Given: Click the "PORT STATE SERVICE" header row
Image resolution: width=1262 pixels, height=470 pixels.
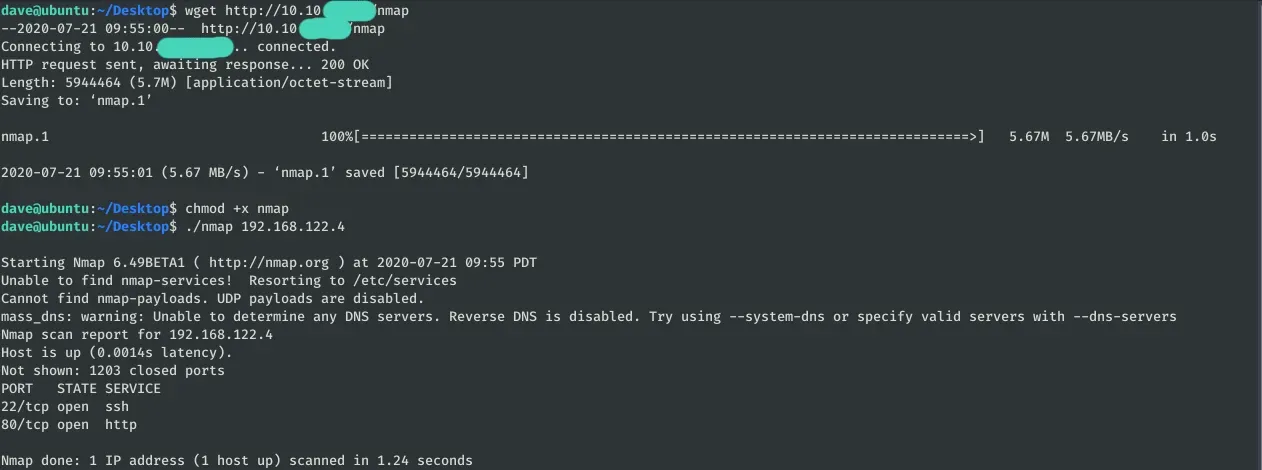Looking at the screenshot, I should [81, 388].
